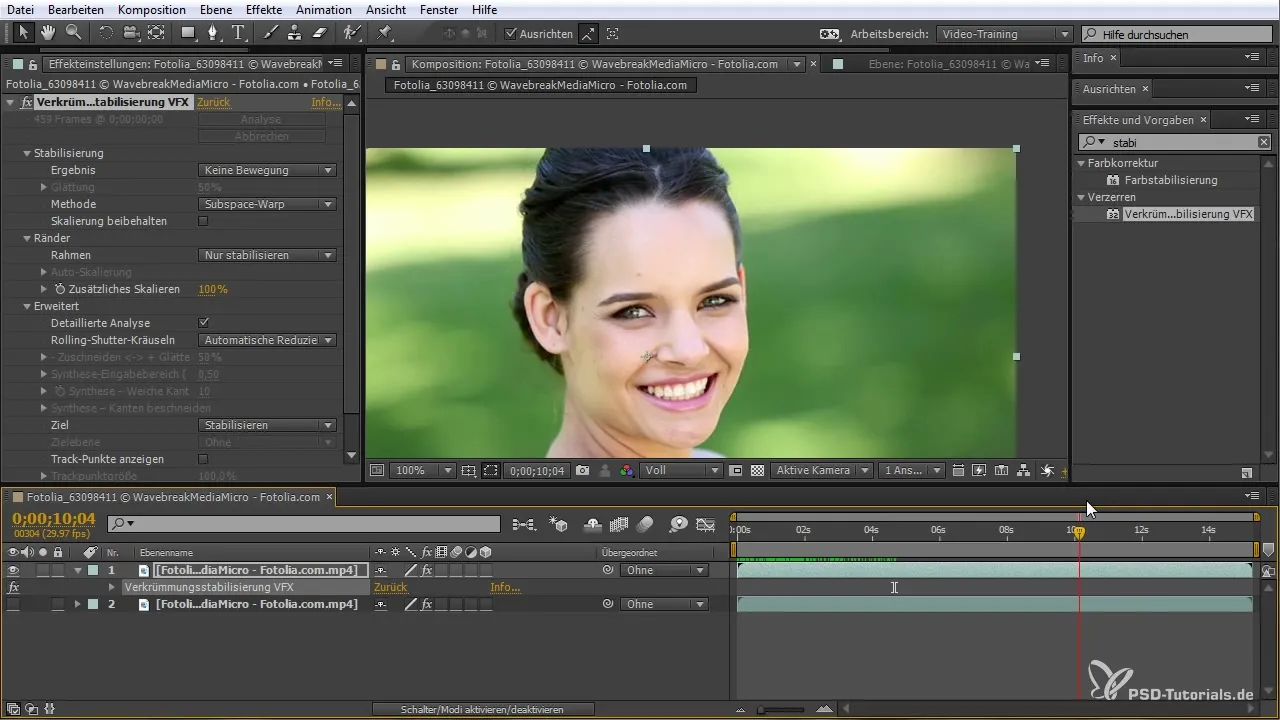Open the Rolling-Shutter-Kräuseln dropdown
The width and height of the screenshot is (1280, 720).
click(267, 340)
